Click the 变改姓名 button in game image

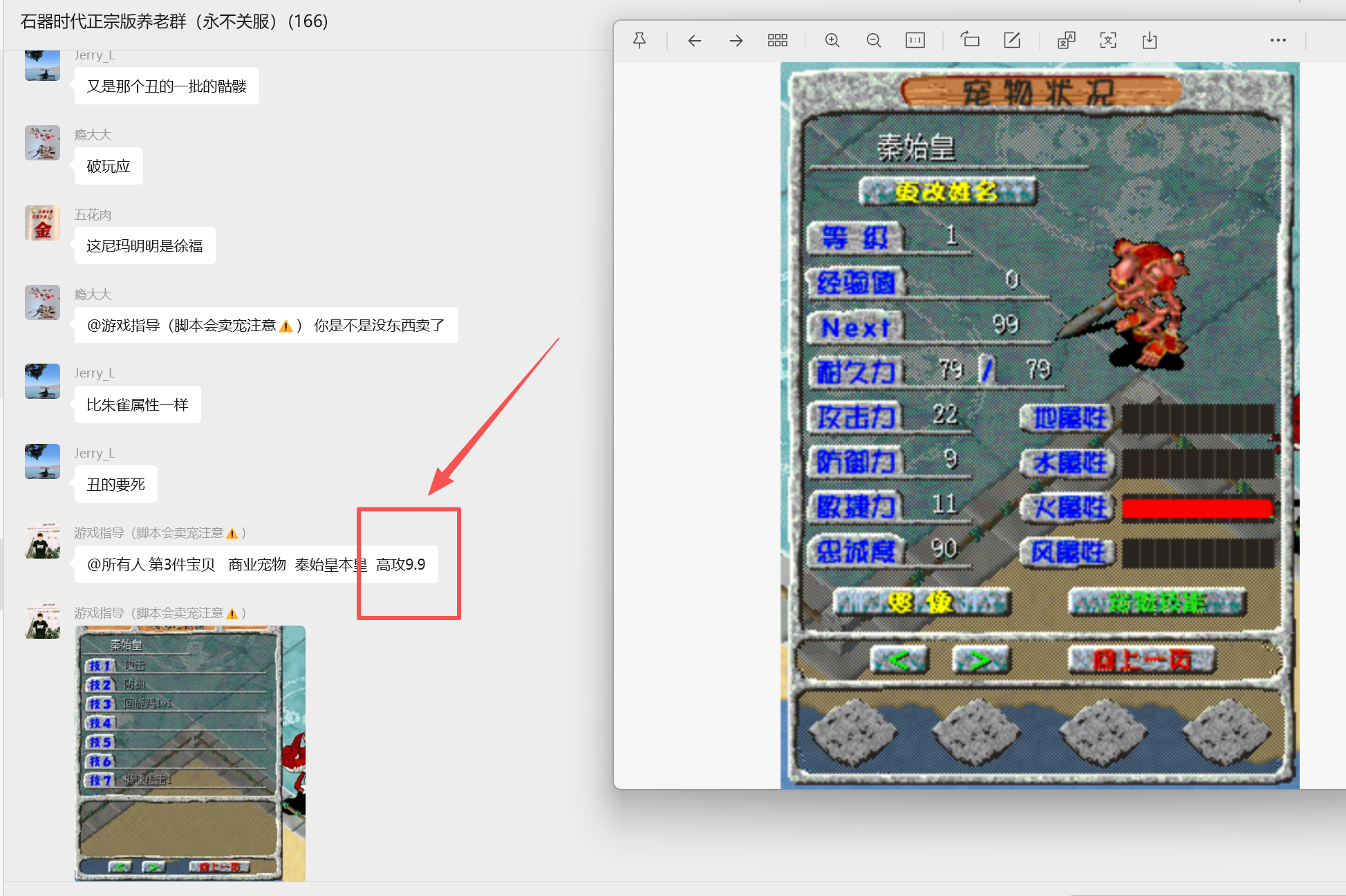947,192
